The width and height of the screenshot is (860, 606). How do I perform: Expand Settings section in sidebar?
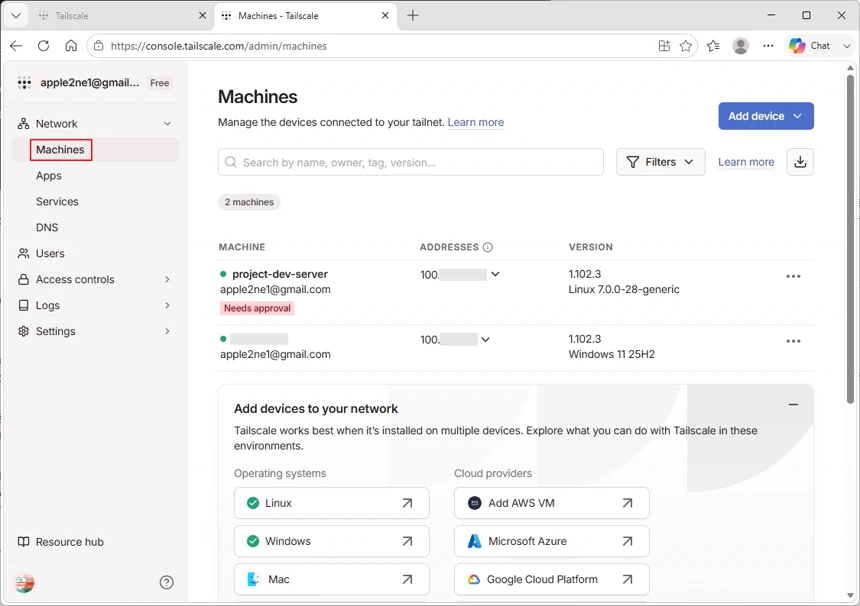pos(167,331)
